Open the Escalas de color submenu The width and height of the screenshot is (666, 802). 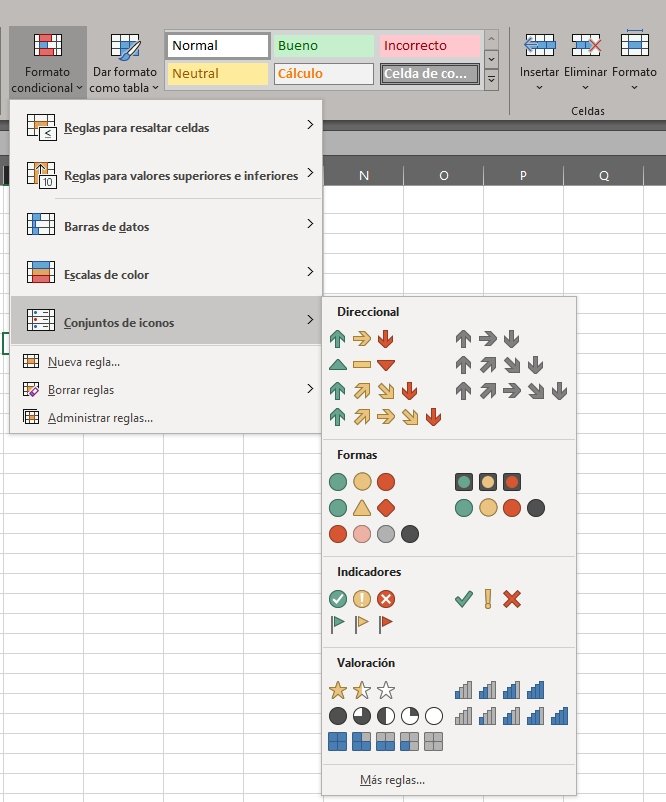click(166, 274)
